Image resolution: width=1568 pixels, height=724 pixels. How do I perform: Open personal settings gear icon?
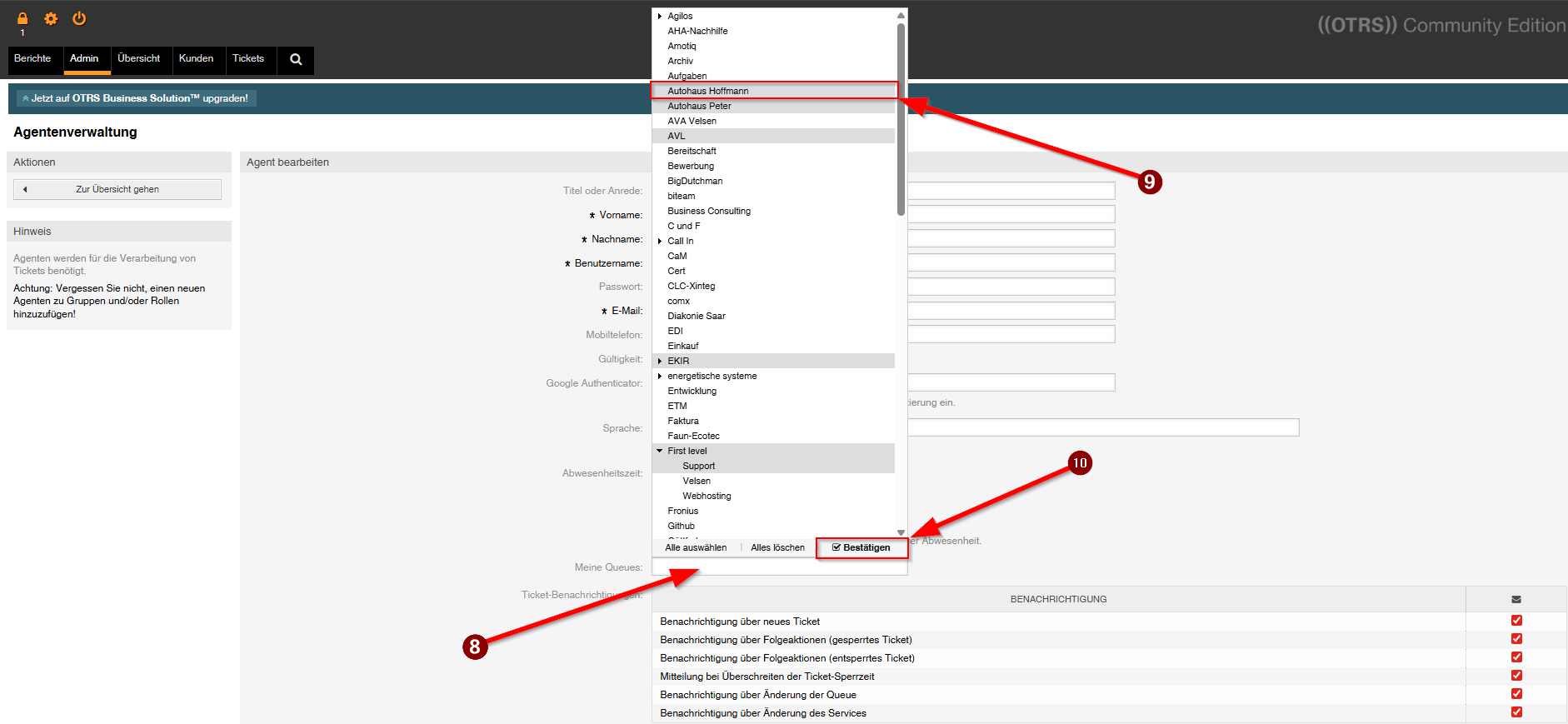tap(51, 18)
